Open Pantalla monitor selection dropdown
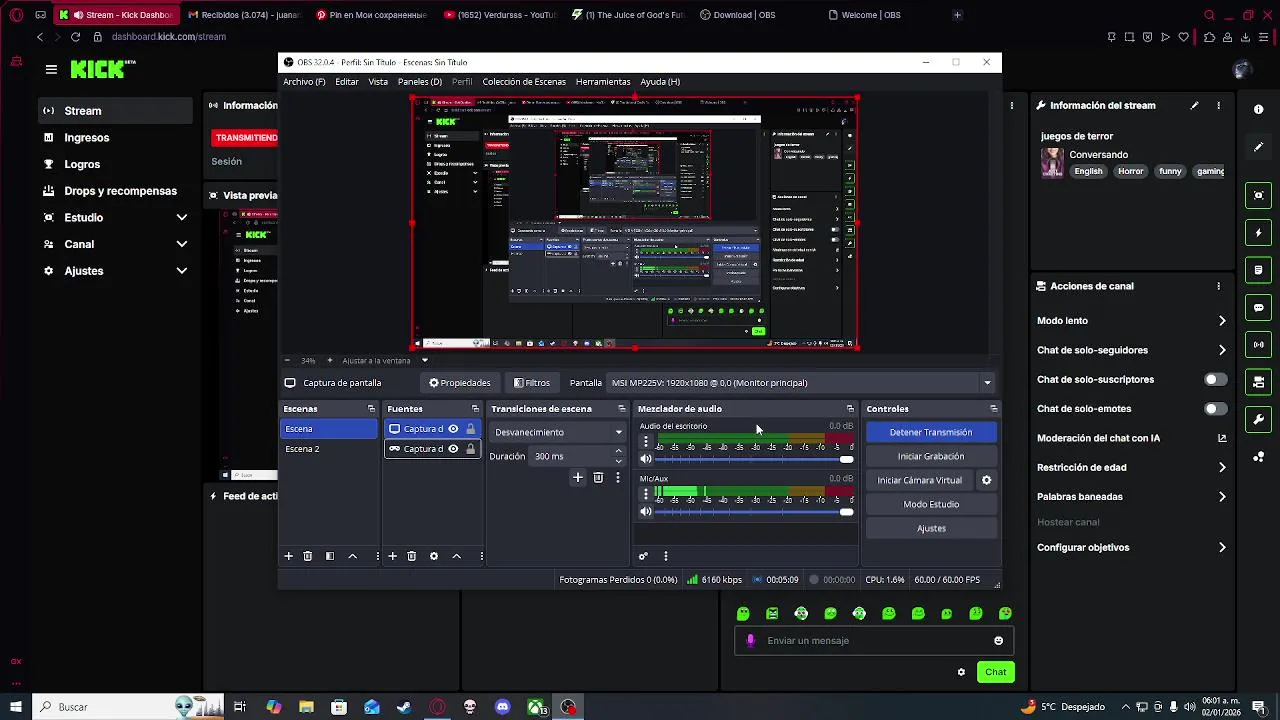Screen dimensions: 1280x720 coord(801,383)
